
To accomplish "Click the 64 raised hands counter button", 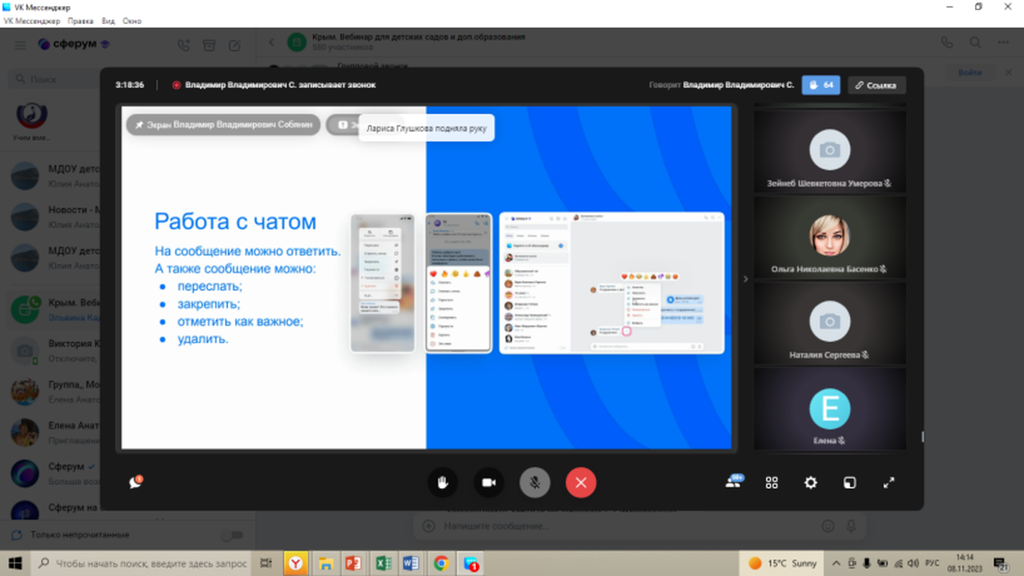I will pos(821,85).
